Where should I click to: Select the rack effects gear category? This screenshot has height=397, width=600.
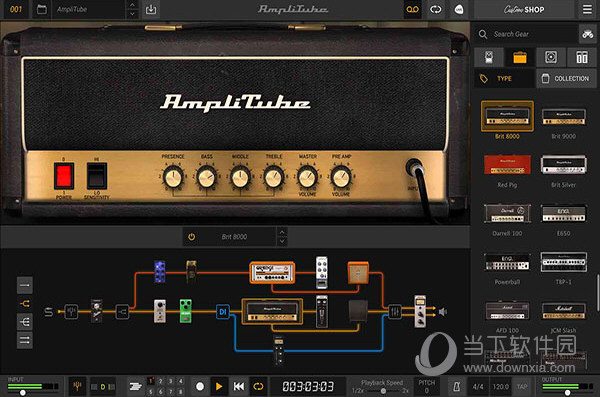[582, 57]
